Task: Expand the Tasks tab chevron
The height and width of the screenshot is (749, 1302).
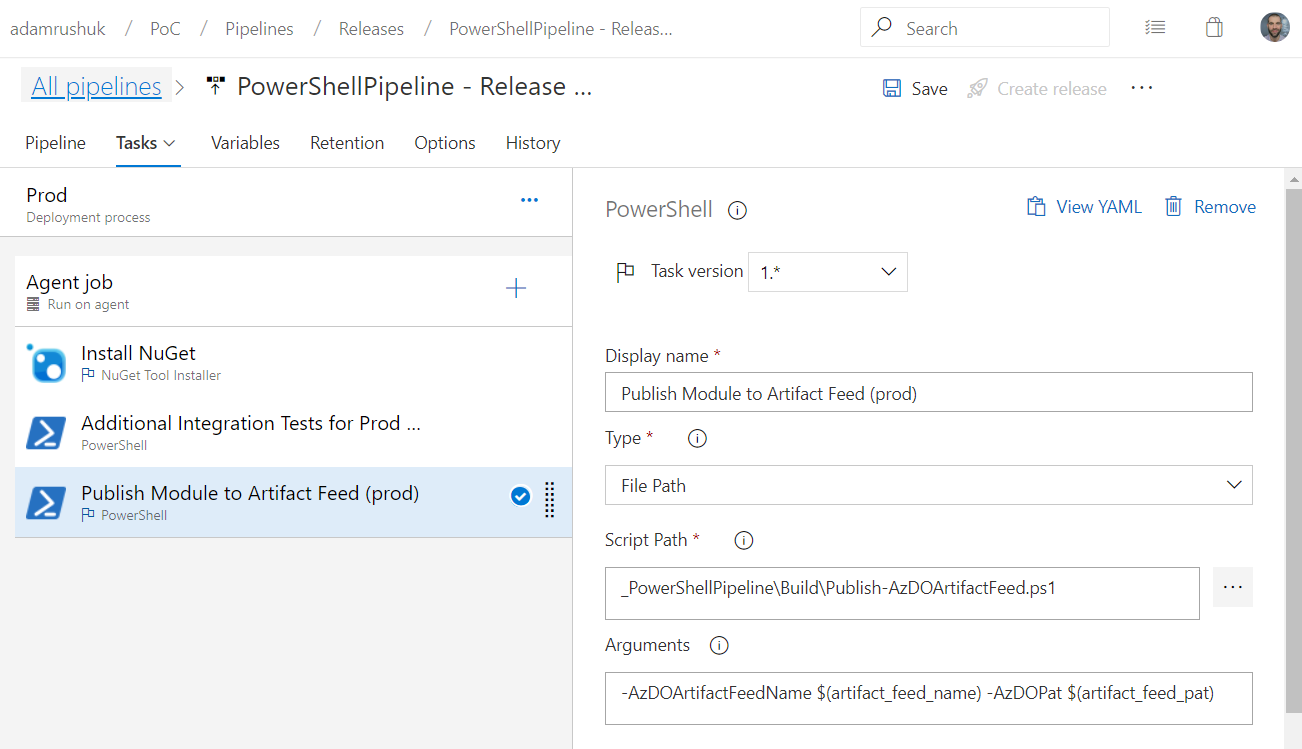Action: pos(168,143)
